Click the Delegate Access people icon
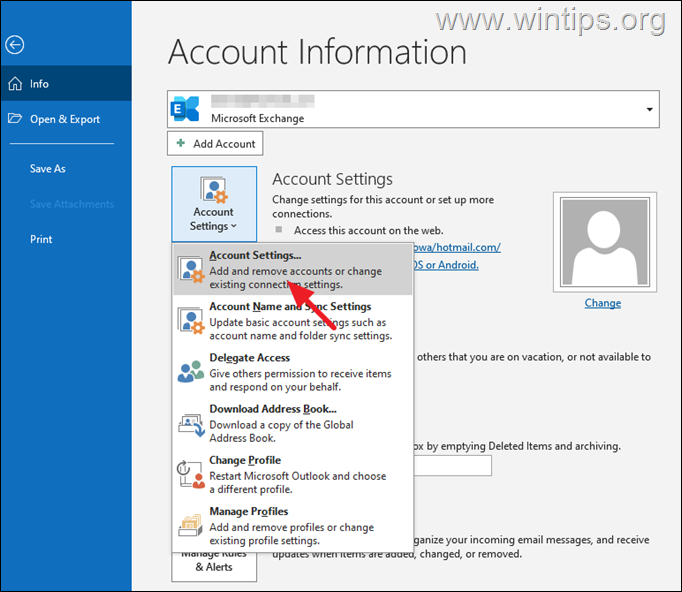This screenshot has height=592, width=682. pyautogui.click(x=190, y=371)
